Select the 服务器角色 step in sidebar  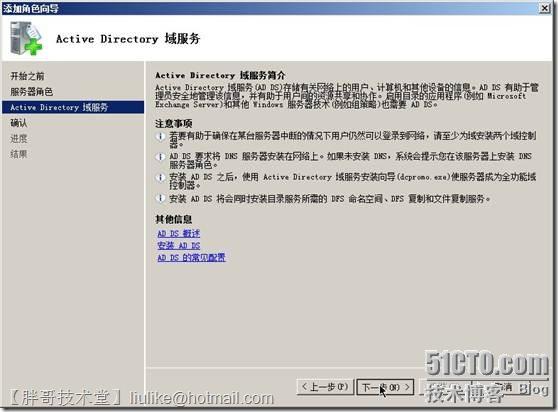tap(31, 92)
